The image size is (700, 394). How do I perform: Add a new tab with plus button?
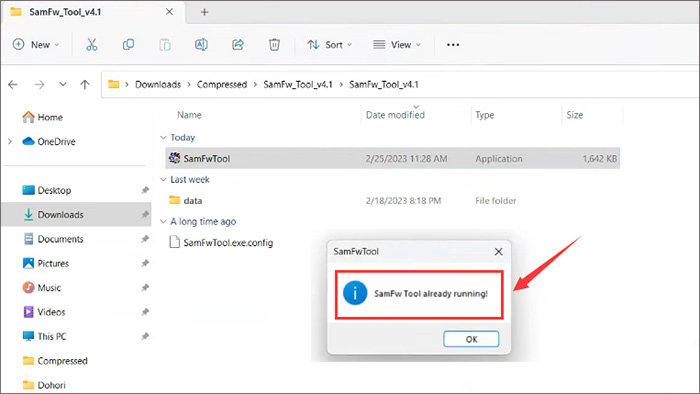coord(204,12)
